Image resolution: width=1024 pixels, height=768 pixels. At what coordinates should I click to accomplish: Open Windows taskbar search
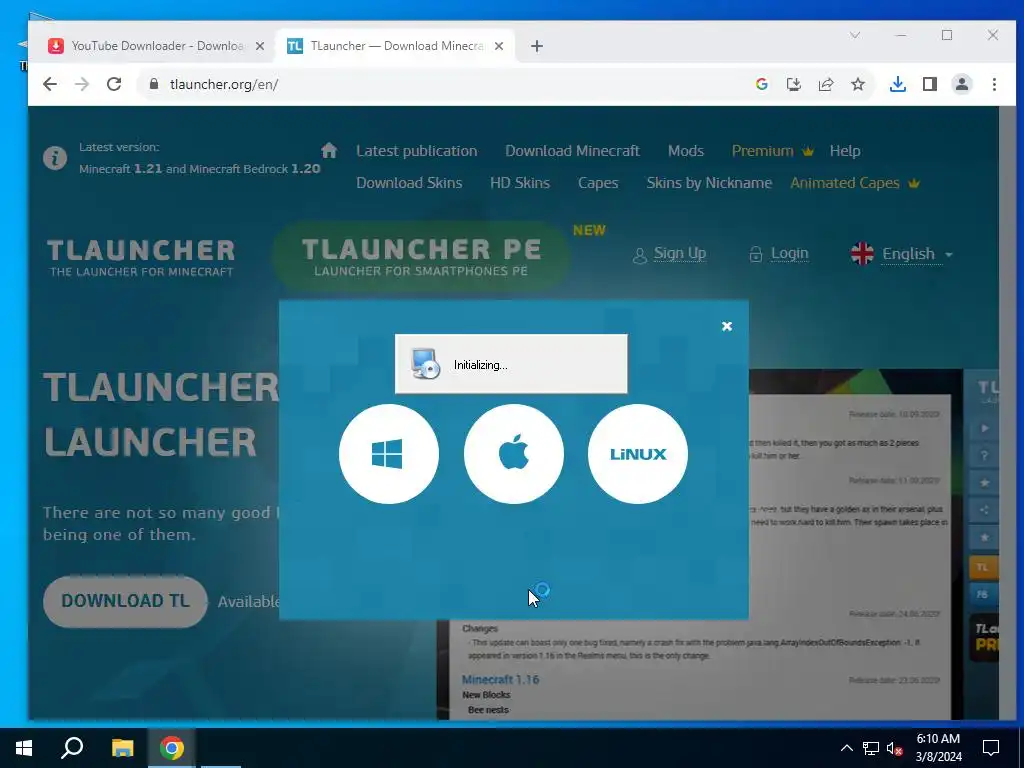pos(72,748)
